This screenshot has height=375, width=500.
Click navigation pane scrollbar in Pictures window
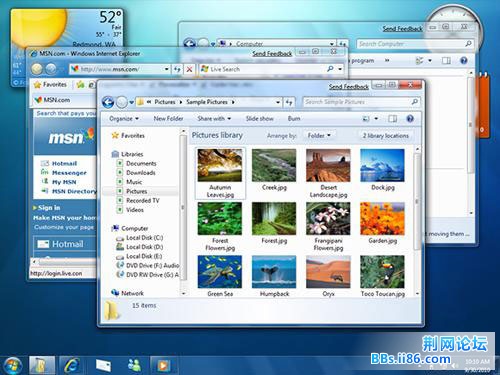183,207
